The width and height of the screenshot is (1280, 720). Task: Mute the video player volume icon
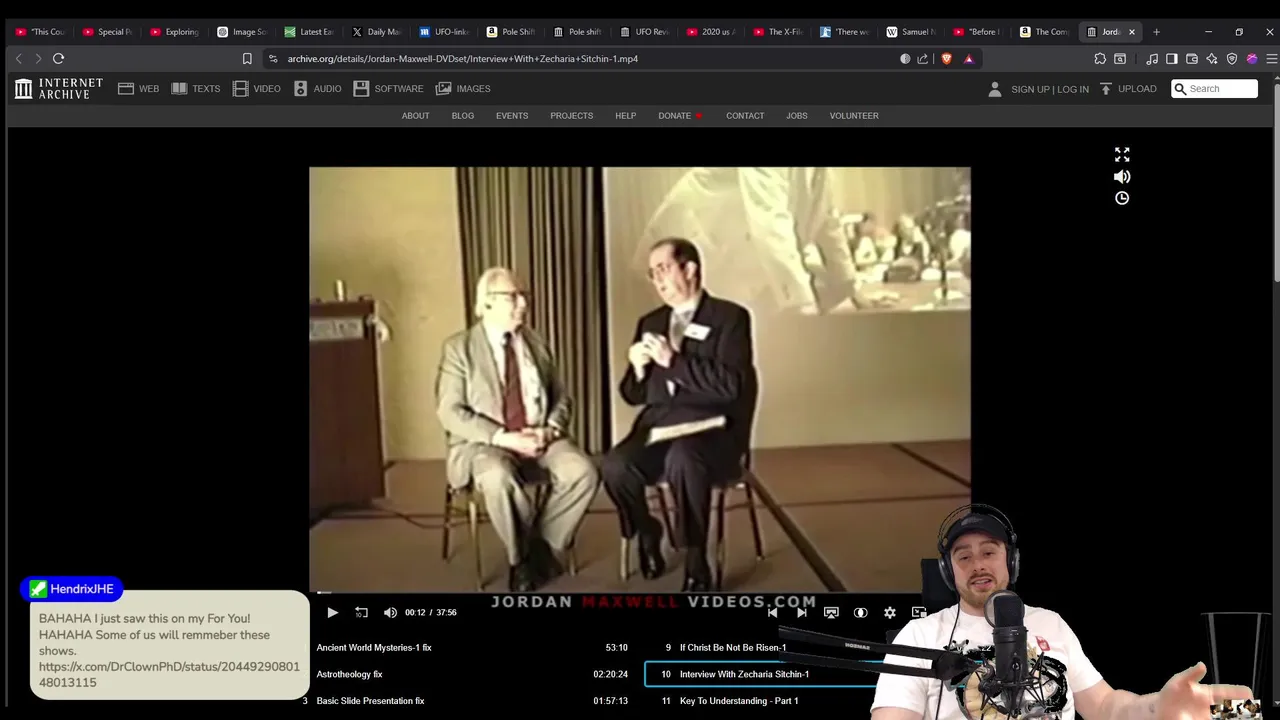coord(390,612)
